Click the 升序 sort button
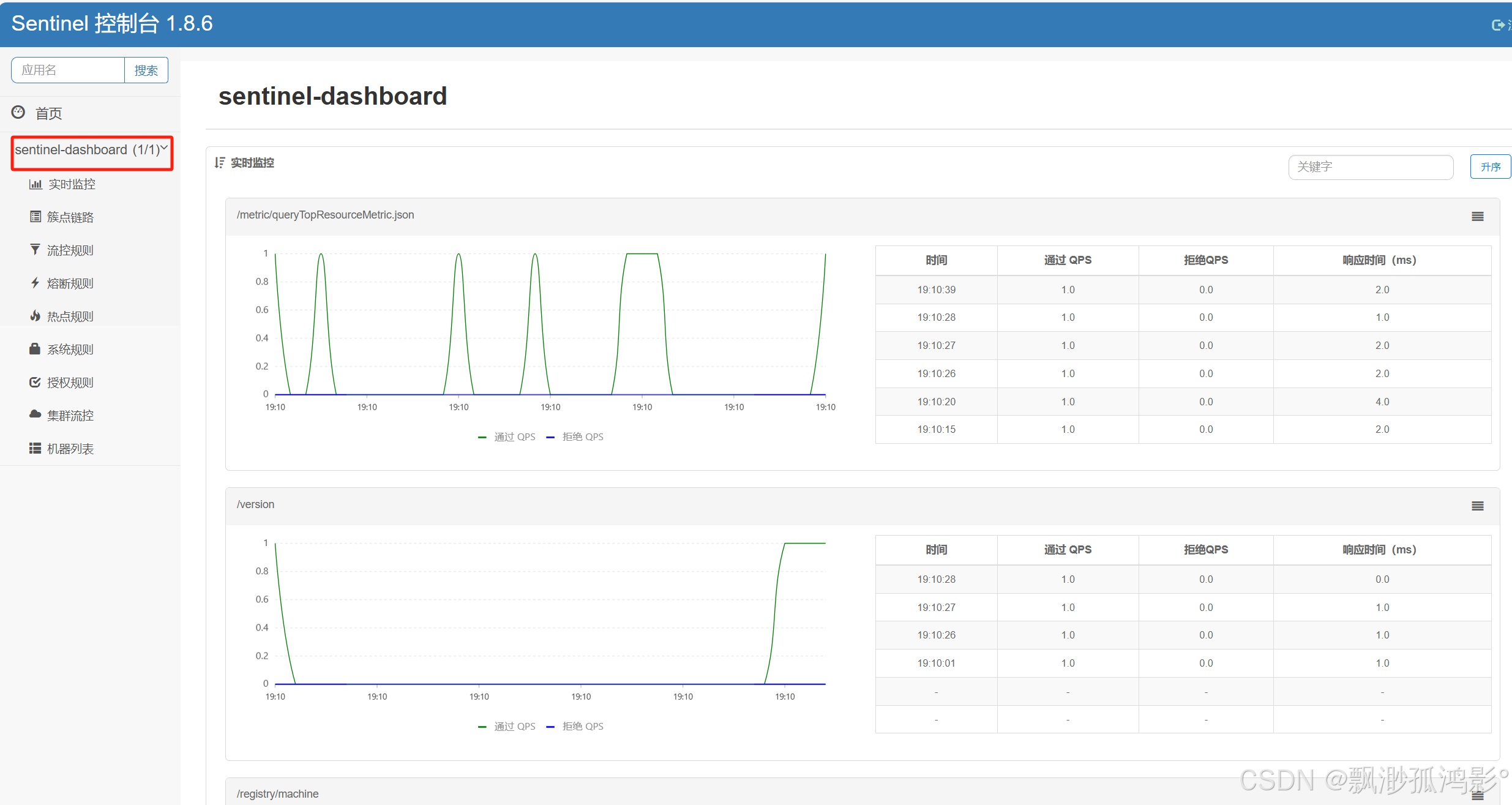 coord(1491,167)
